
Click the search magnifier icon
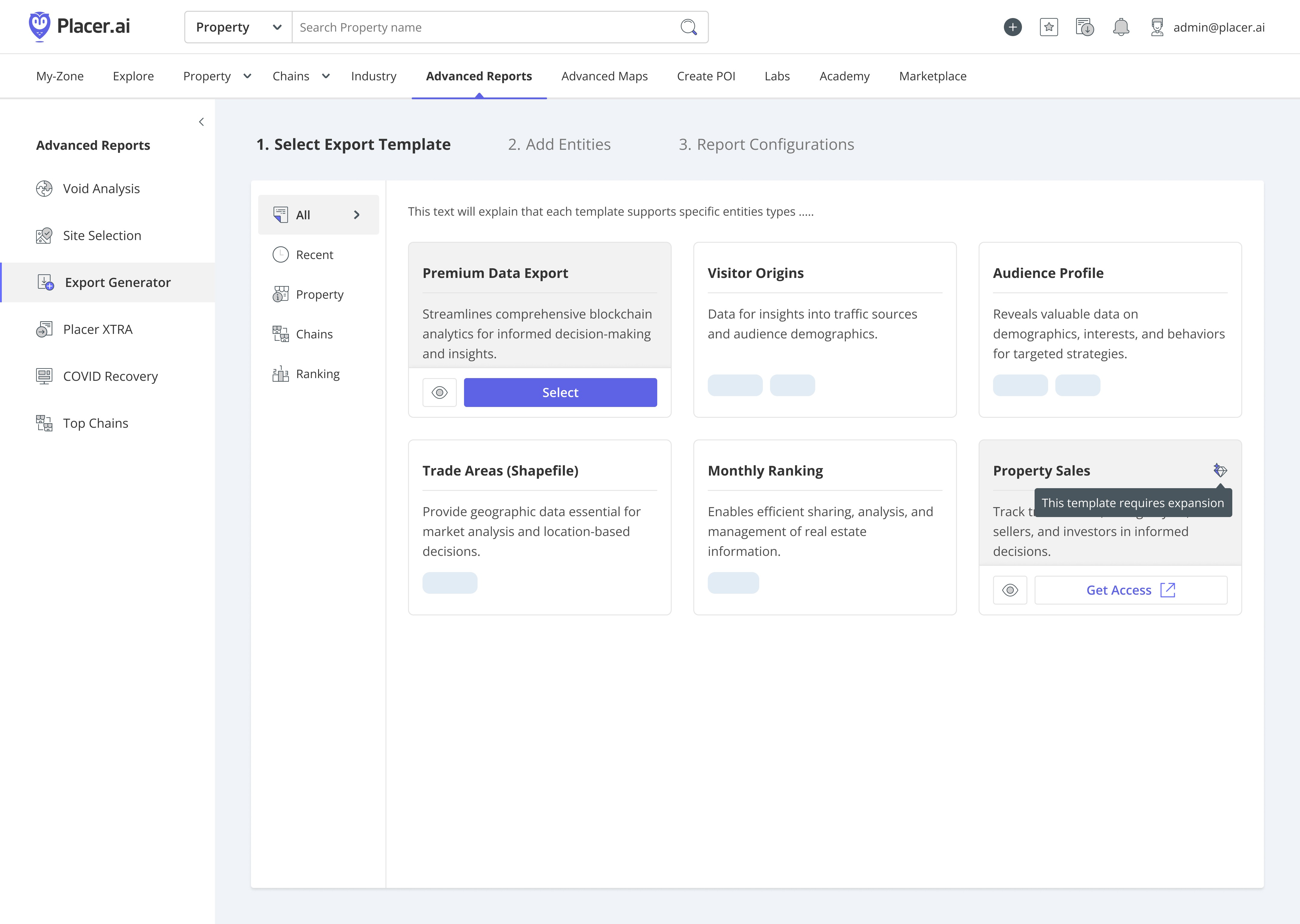pyautogui.click(x=689, y=27)
